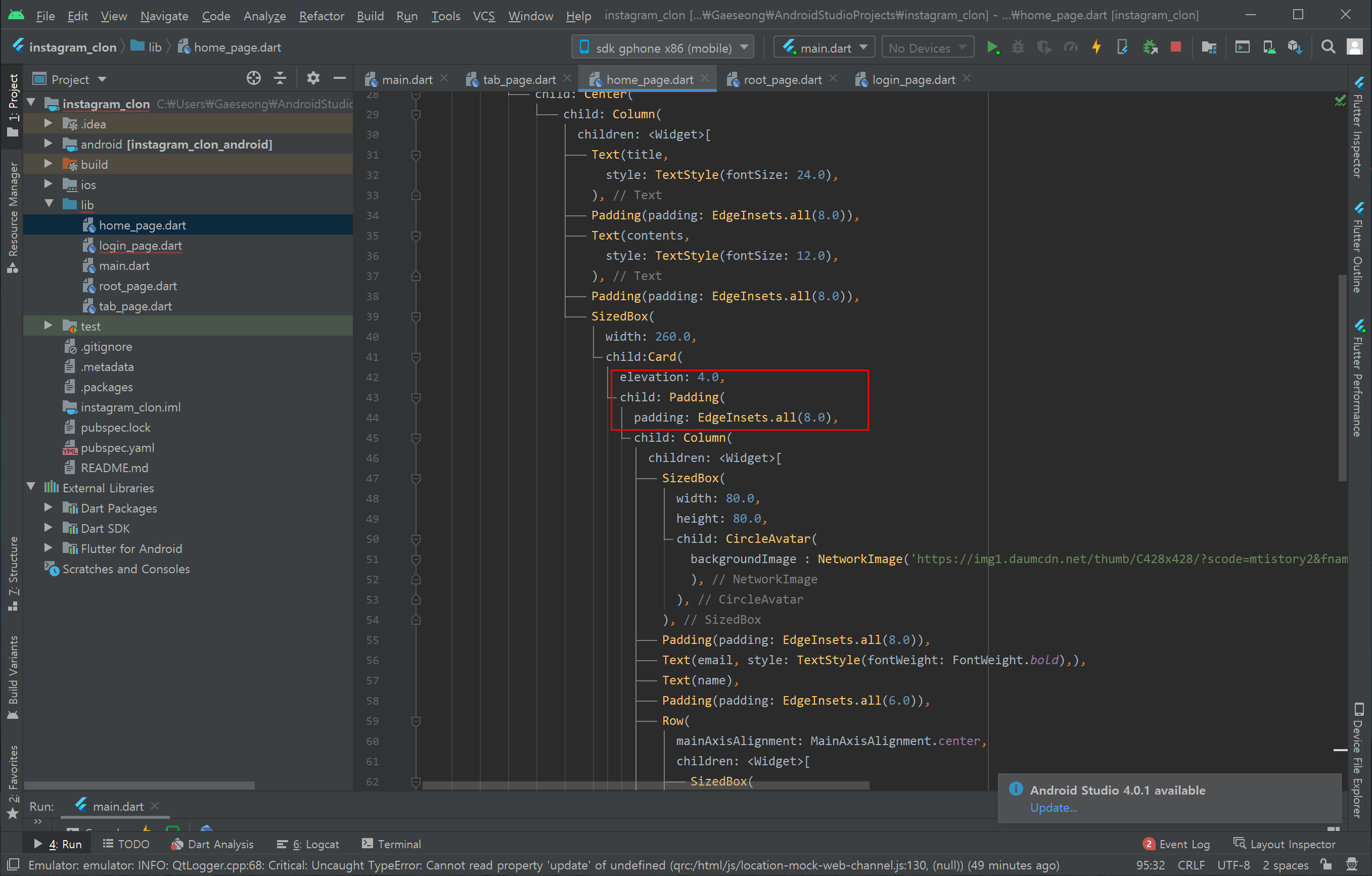Screen dimensions: 1372x876
Task: Click the editor horizontal scrollbar
Action: coord(646,786)
